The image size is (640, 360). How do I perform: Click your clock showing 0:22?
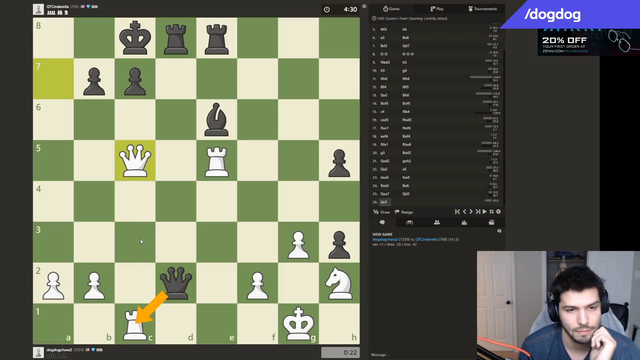pyautogui.click(x=340, y=352)
